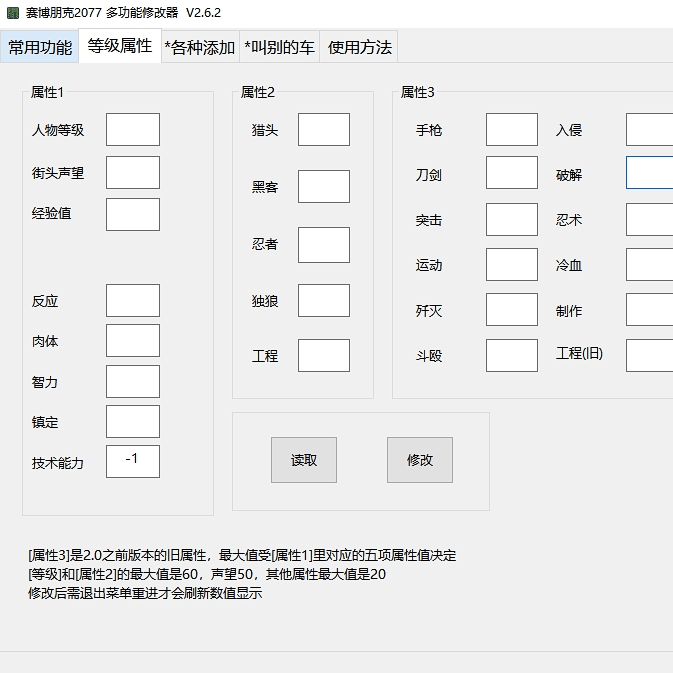Click the 属性1 group label

47,92
